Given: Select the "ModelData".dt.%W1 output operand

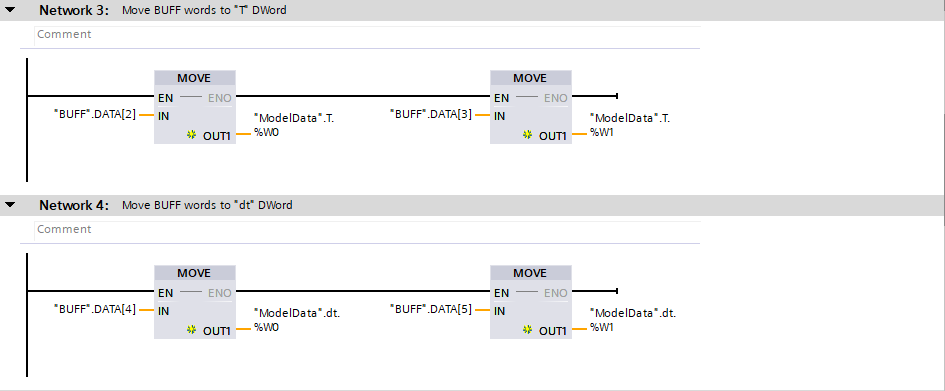Looking at the screenshot, I should [x=633, y=320].
